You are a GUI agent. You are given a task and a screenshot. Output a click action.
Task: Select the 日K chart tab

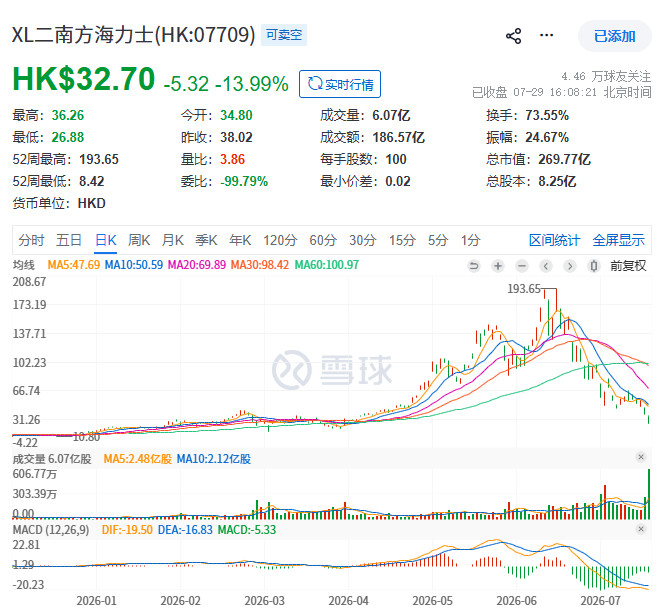(x=106, y=240)
